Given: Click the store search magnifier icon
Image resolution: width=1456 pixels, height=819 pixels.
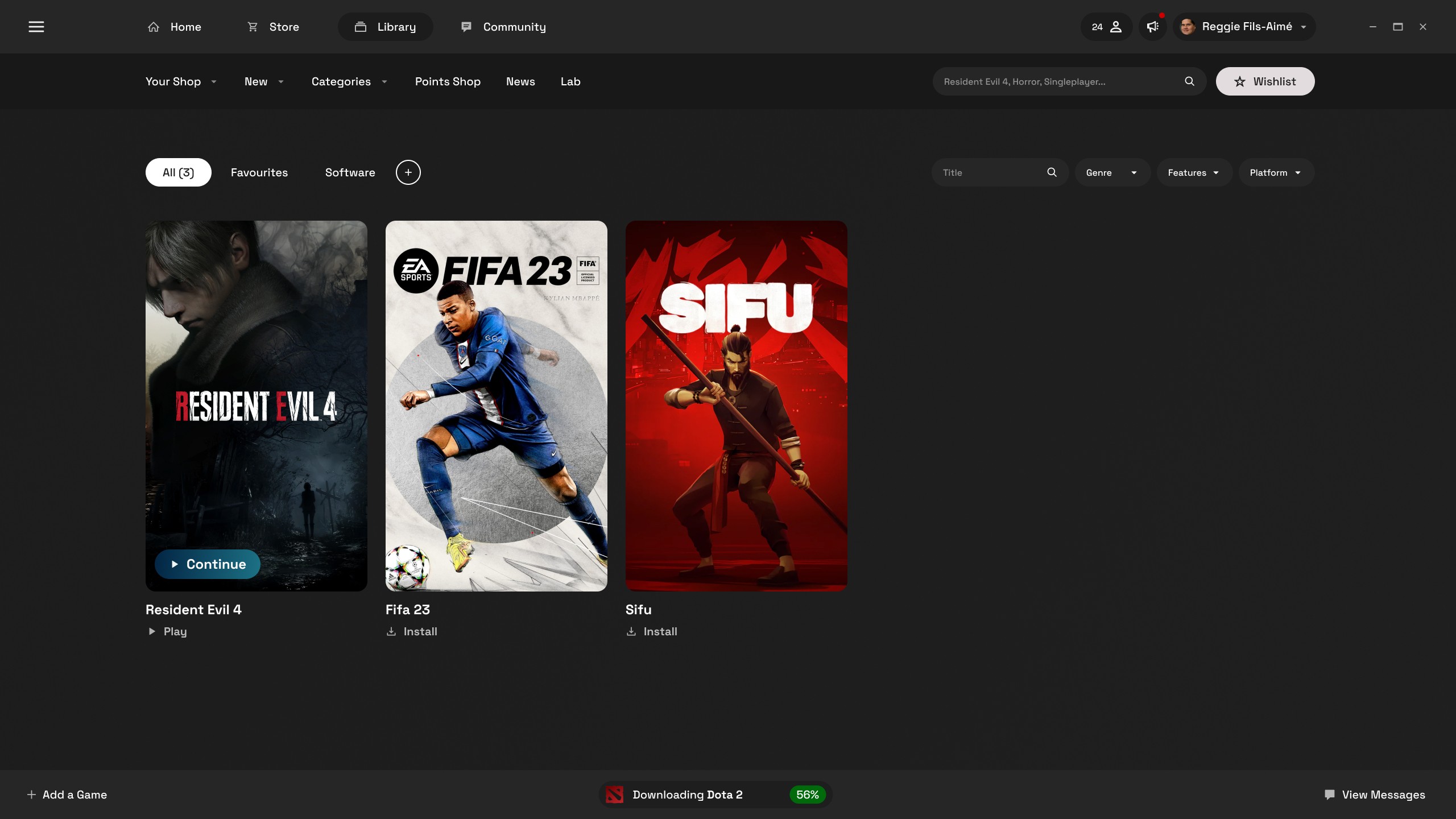Looking at the screenshot, I should (x=1189, y=81).
